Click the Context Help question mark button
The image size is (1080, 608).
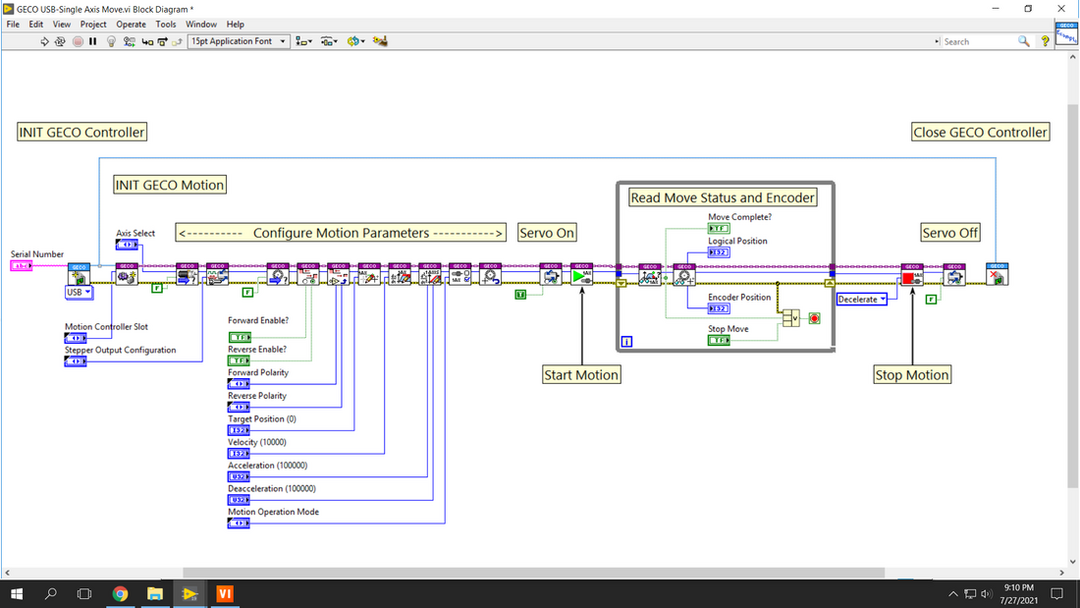click(1045, 42)
